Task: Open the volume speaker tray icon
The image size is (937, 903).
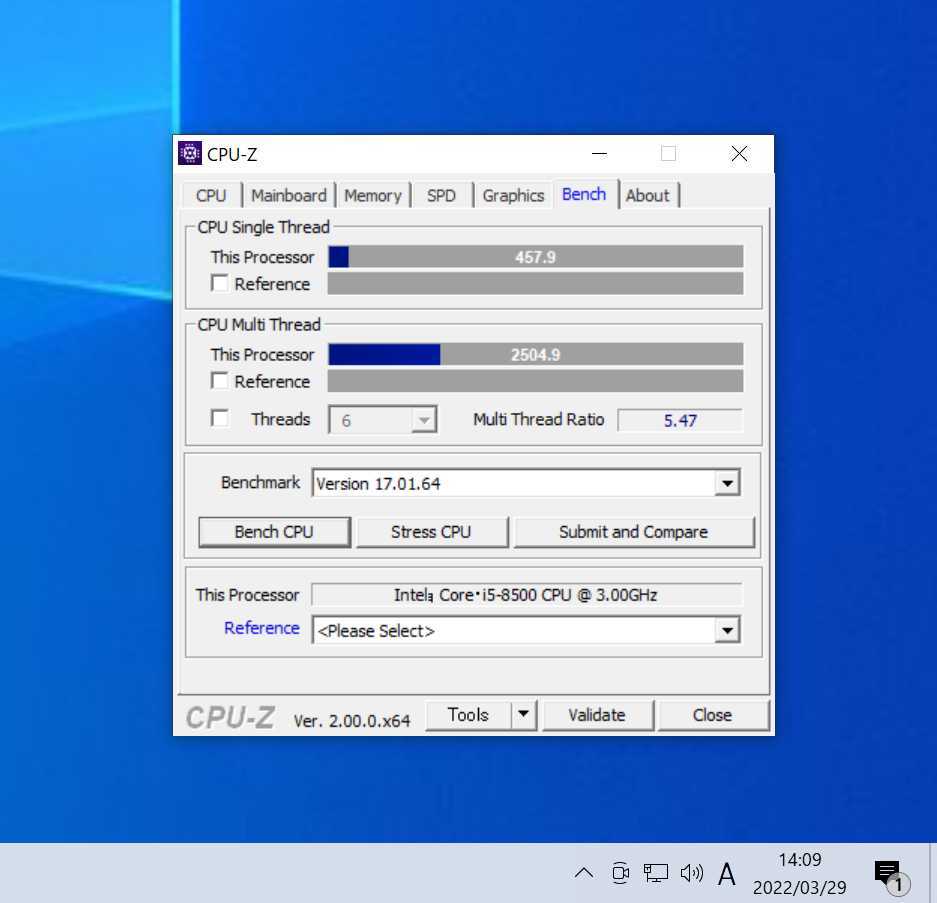Action: pyautogui.click(x=691, y=873)
